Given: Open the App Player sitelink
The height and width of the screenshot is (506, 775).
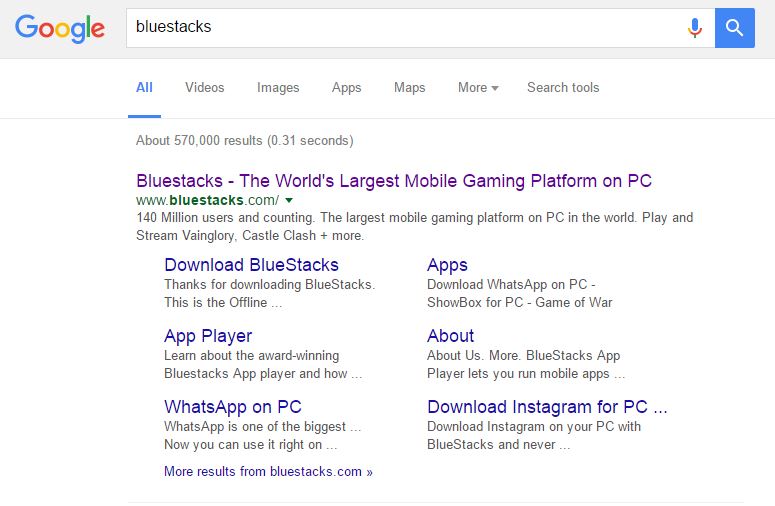Looking at the screenshot, I should [x=208, y=336].
